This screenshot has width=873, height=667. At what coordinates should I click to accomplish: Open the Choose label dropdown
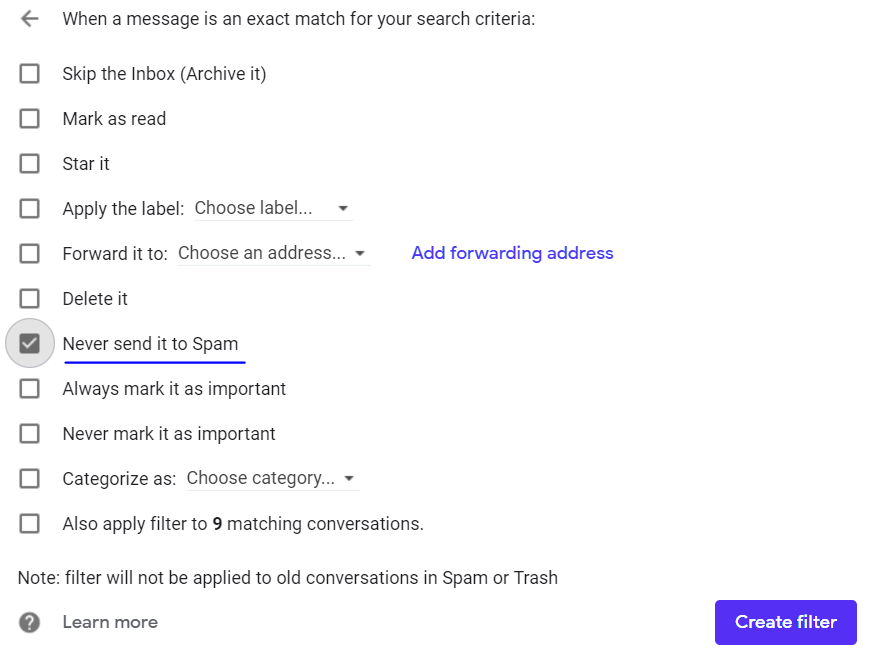pyautogui.click(x=272, y=209)
